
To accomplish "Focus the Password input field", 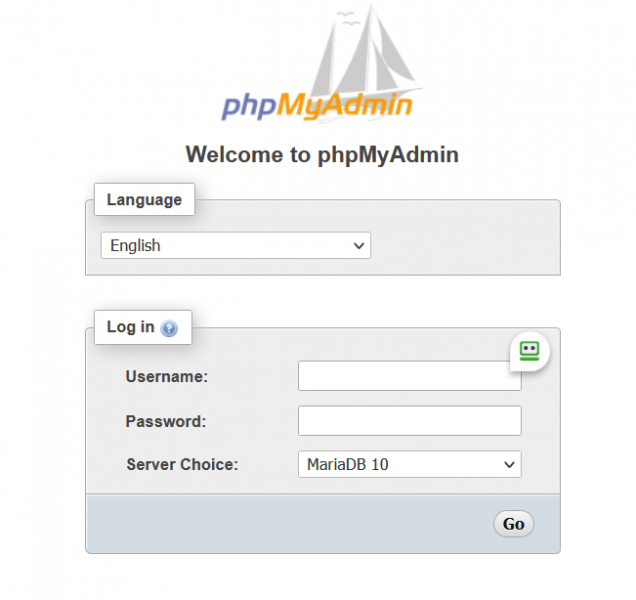I will [410, 421].
